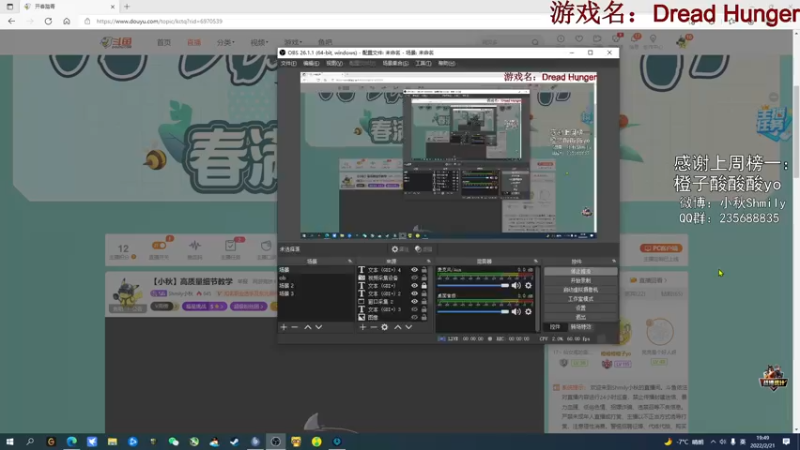Refresh the Douyu browser page
The width and height of the screenshot is (800, 450).
coord(48,21)
